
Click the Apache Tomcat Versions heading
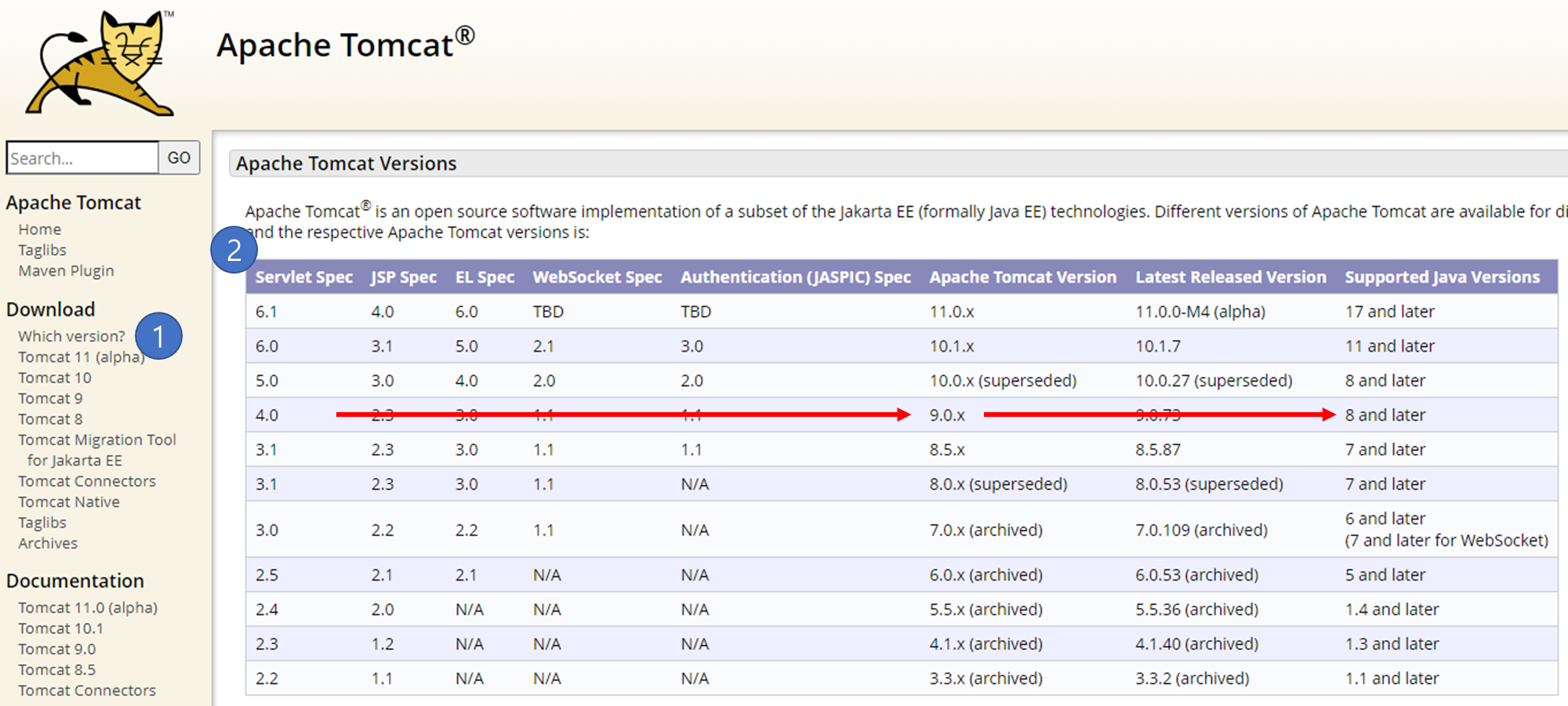tap(346, 163)
